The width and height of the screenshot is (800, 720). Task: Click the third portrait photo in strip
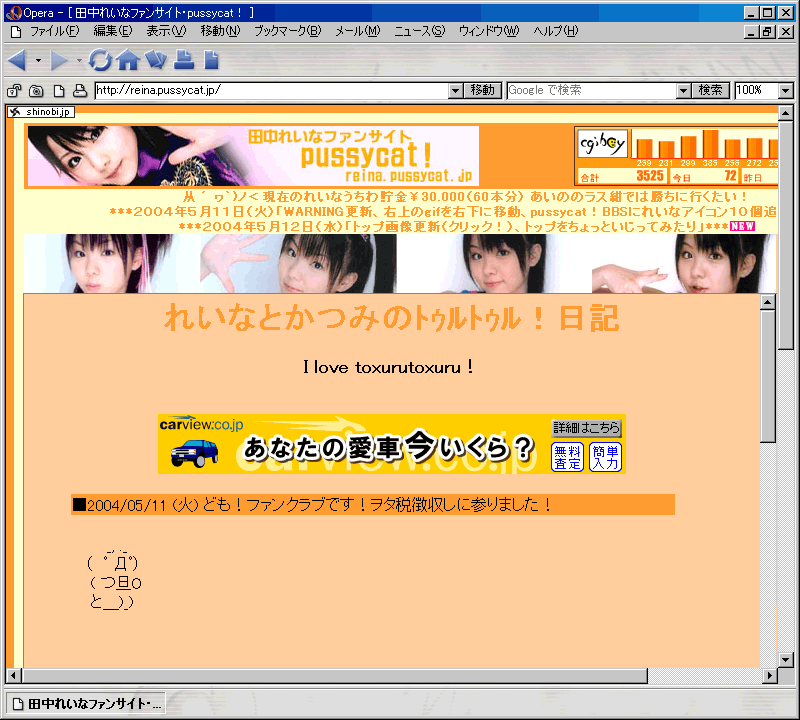tap(494, 263)
